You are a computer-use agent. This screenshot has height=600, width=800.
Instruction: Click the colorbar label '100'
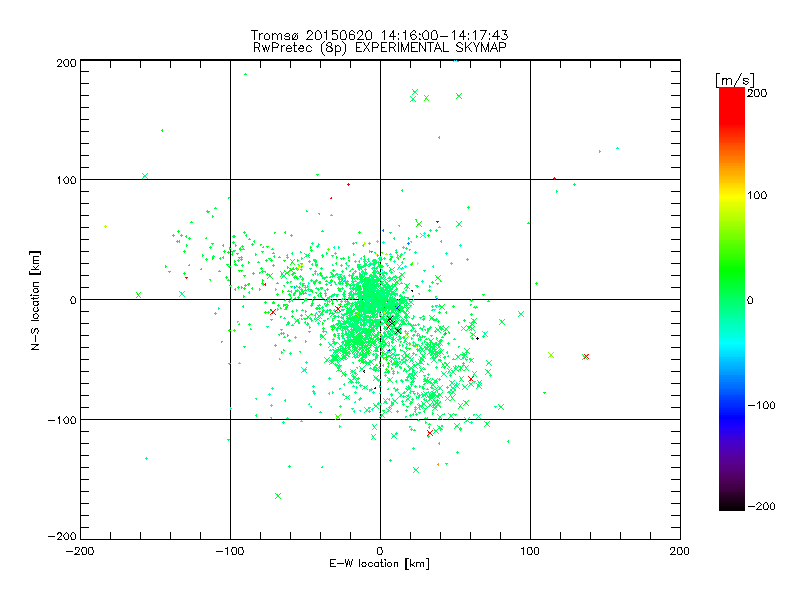(x=757, y=195)
